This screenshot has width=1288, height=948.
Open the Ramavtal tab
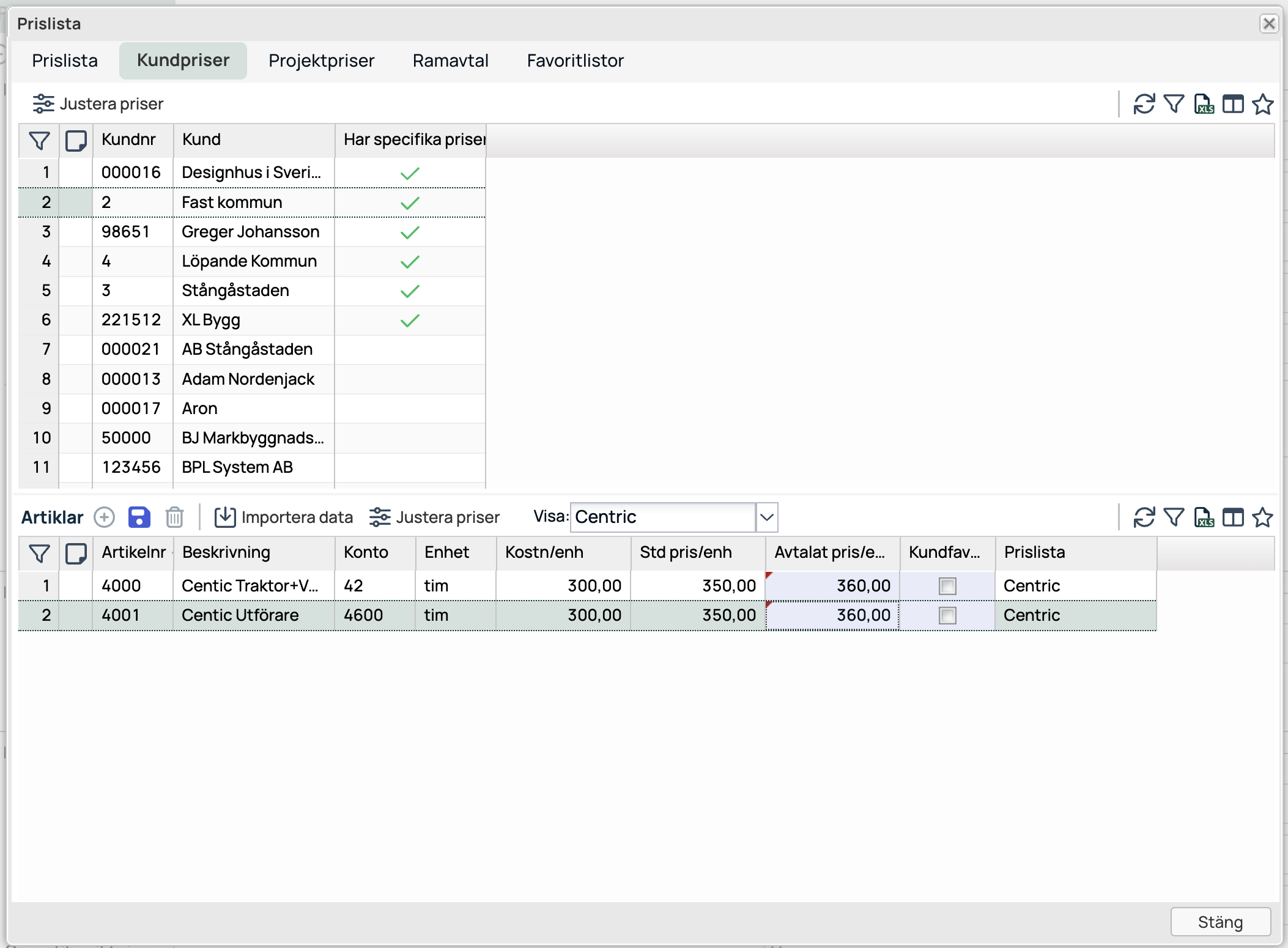tap(450, 61)
